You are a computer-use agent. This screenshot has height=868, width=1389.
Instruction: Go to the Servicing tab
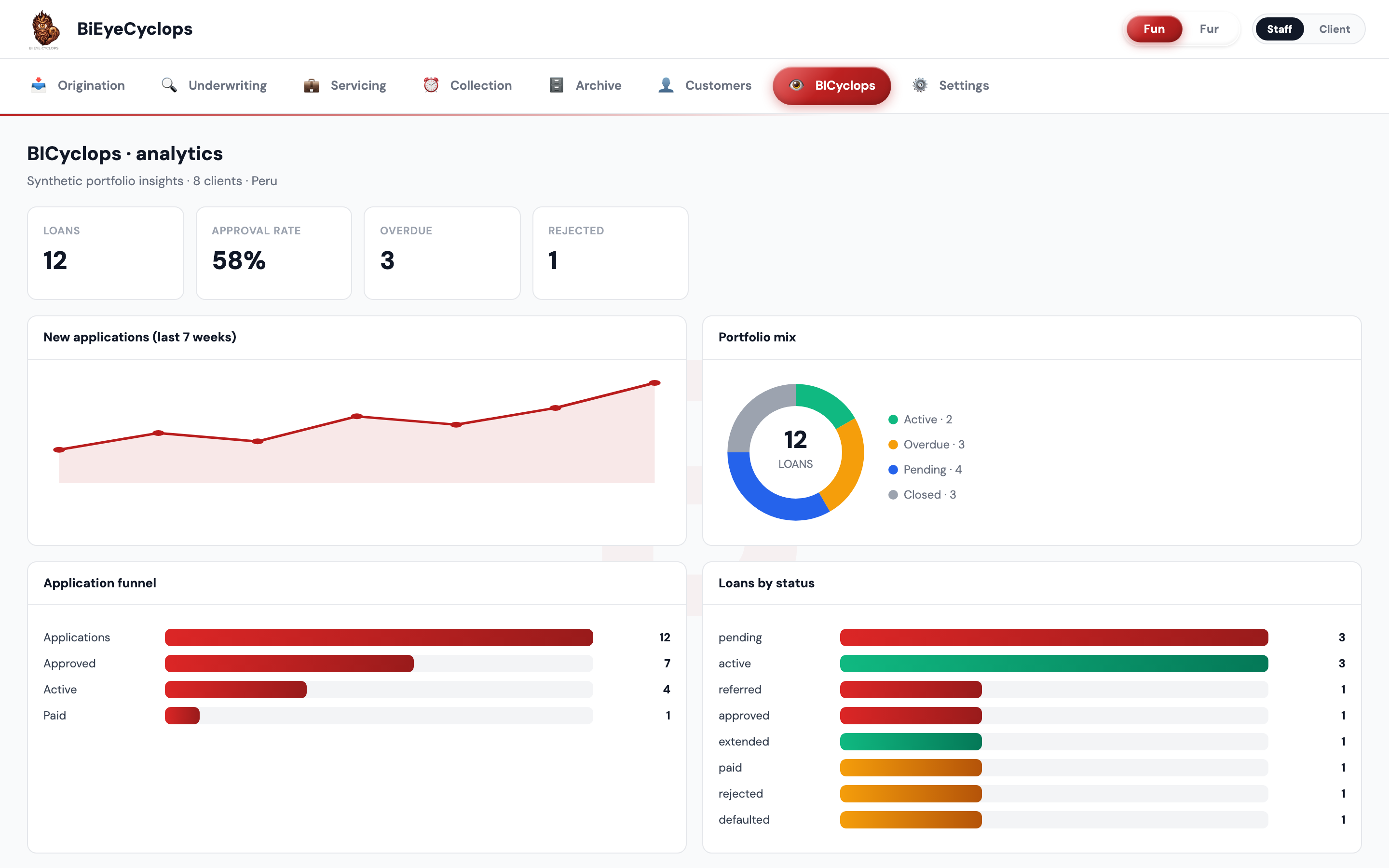point(345,85)
